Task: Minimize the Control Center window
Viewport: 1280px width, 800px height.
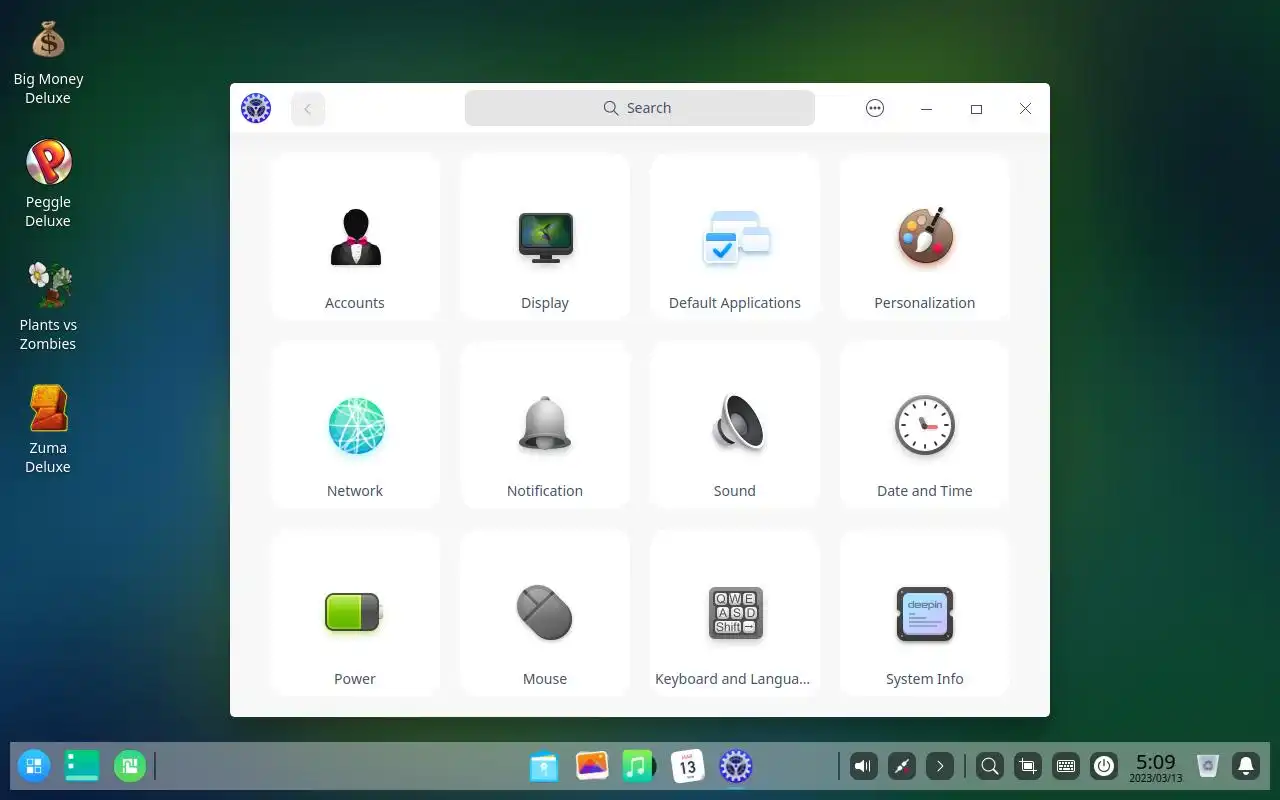Action: pyautogui.click(x=926, y=108)
